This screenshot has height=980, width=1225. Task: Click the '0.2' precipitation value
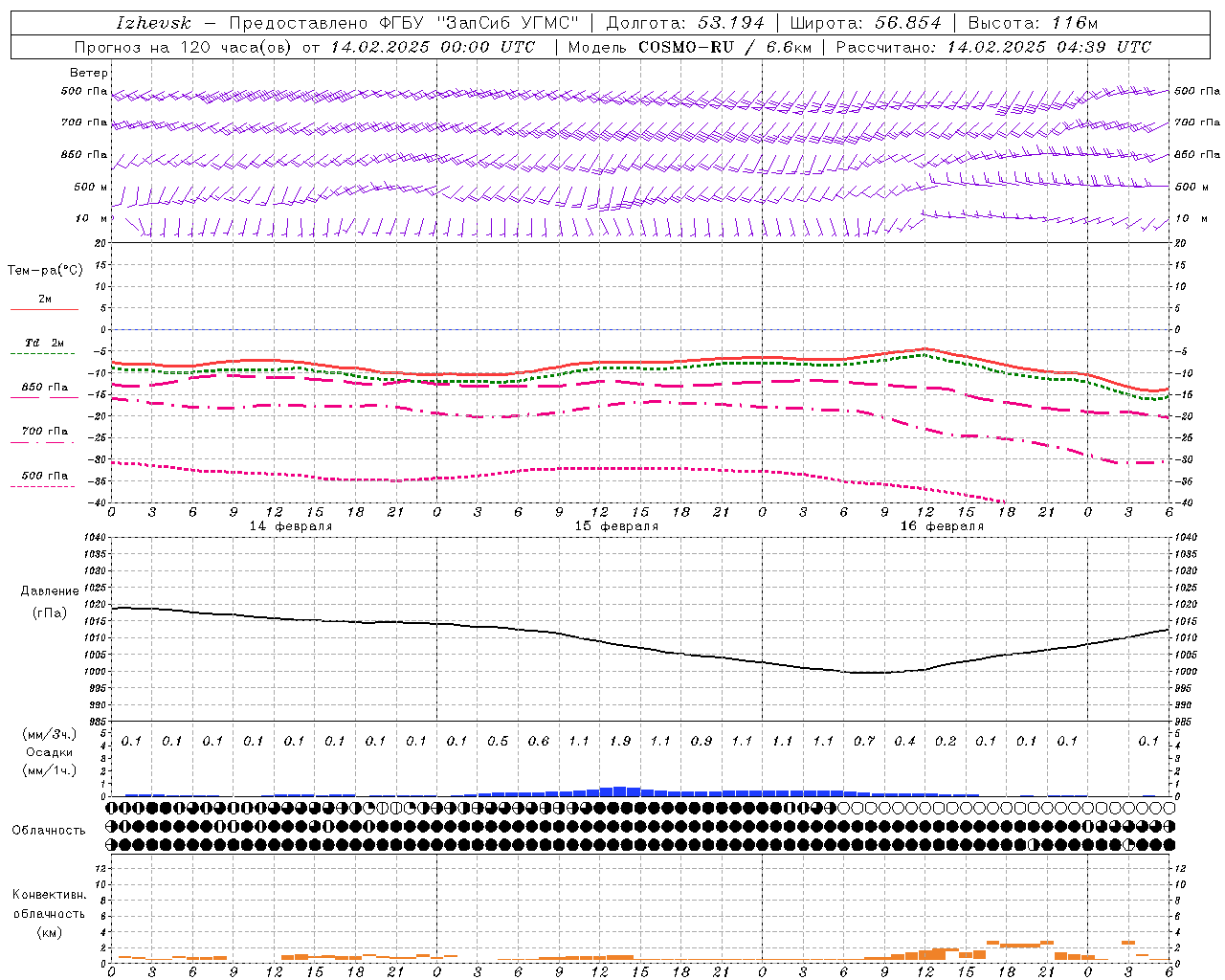pyautogui.click(x=946, y=741)
